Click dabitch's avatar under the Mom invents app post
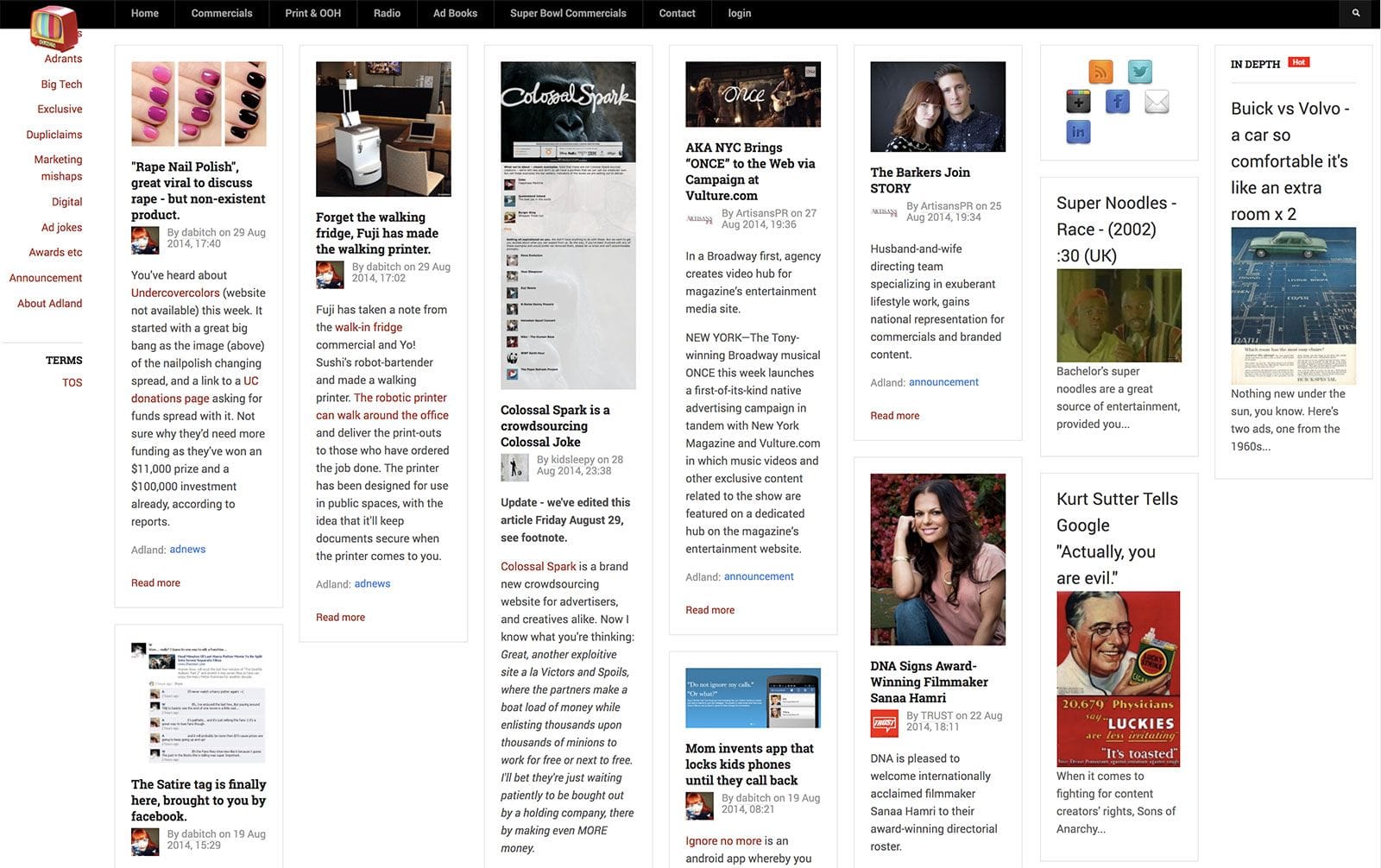1381x868 pixels. pyautogui.click(x=699, y=806)
